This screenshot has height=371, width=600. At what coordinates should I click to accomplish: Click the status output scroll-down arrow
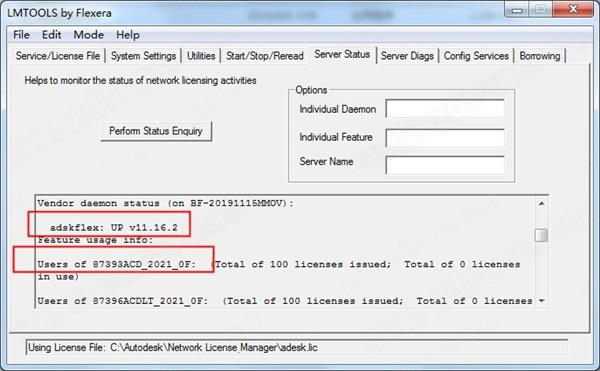tap(541, 301)
